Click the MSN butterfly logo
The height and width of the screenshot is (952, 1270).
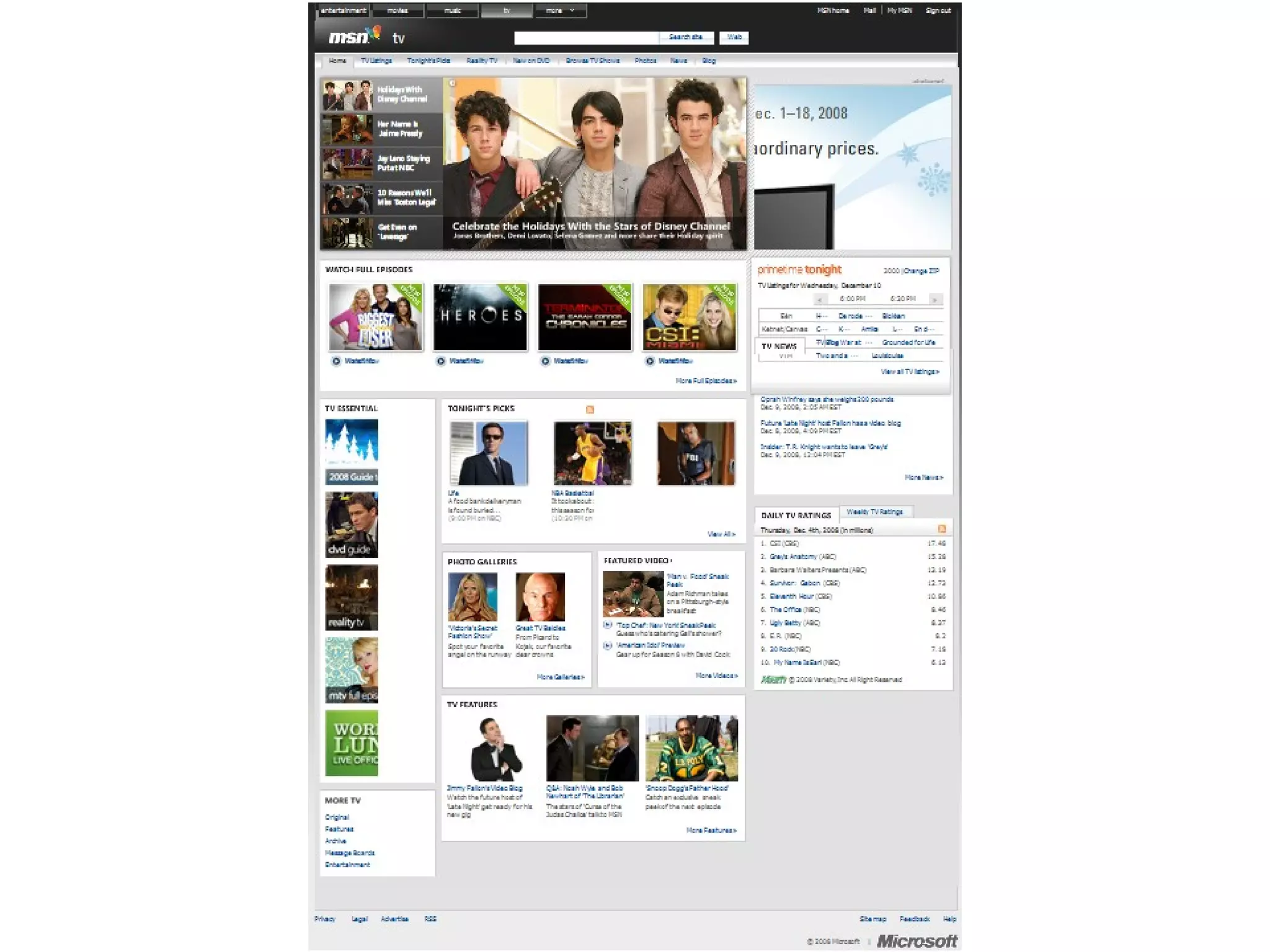(x=374, y=33)
